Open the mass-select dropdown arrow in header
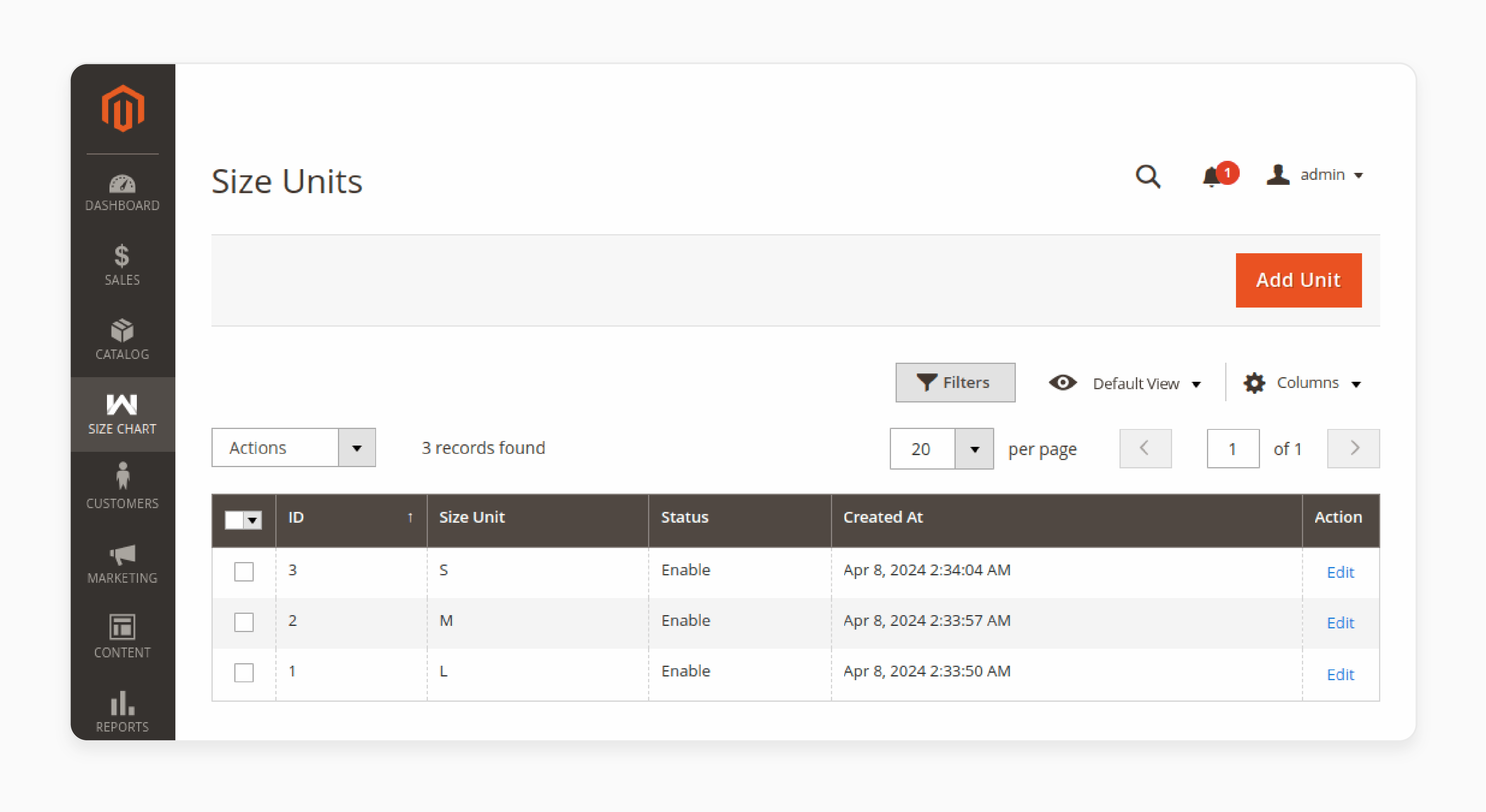This screenshot has width=1486, height=812. point(252,520)
